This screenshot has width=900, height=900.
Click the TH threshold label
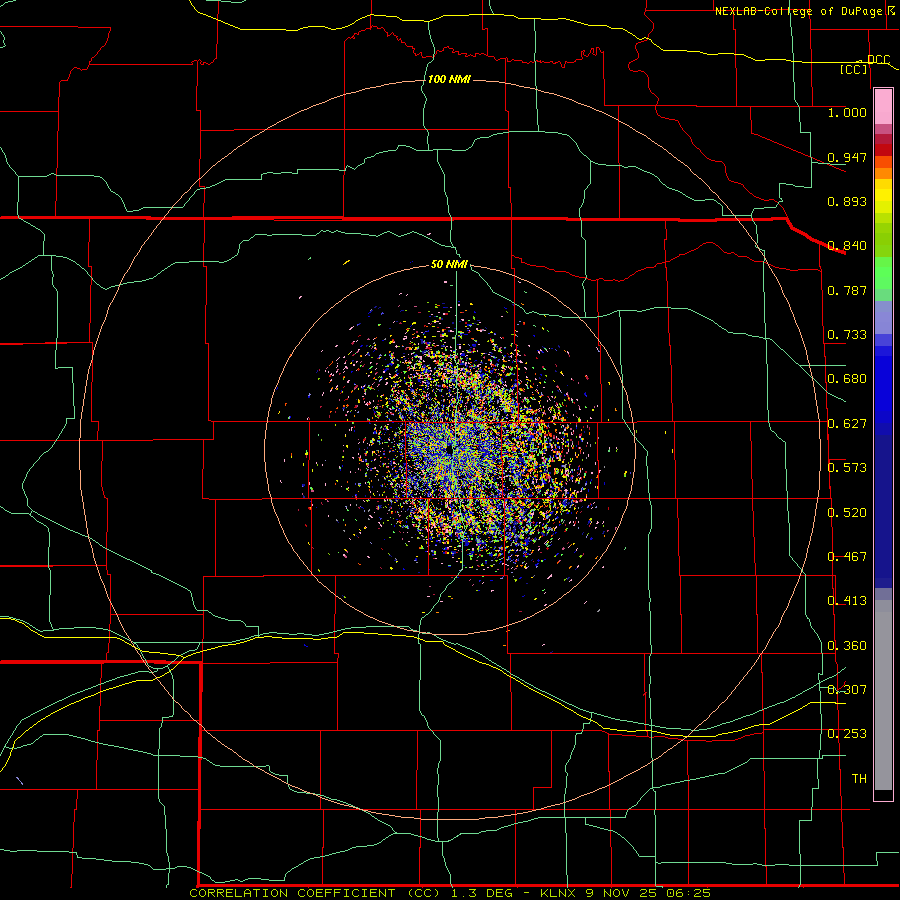(859, 779)
